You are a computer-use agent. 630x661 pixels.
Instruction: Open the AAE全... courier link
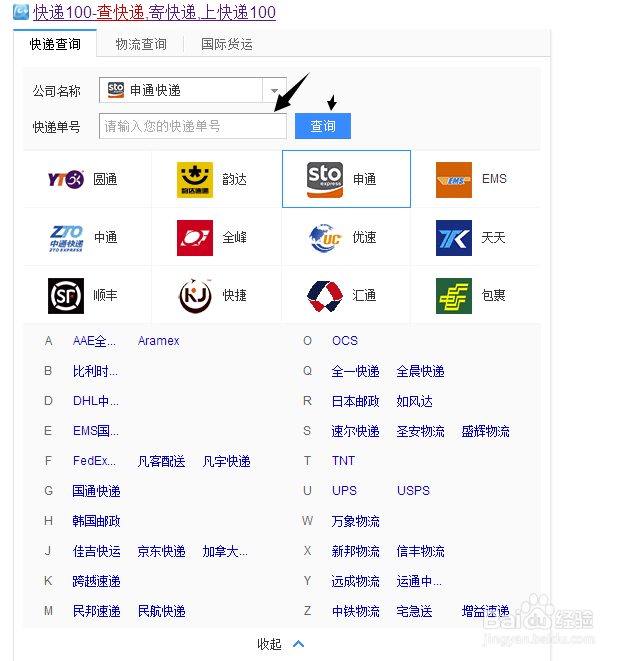click(x=94, y=341)
